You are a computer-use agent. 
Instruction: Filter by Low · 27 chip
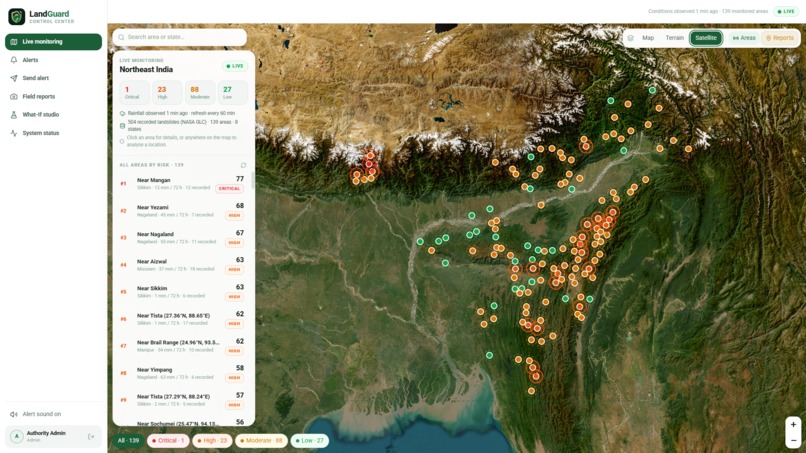(309, 441)
